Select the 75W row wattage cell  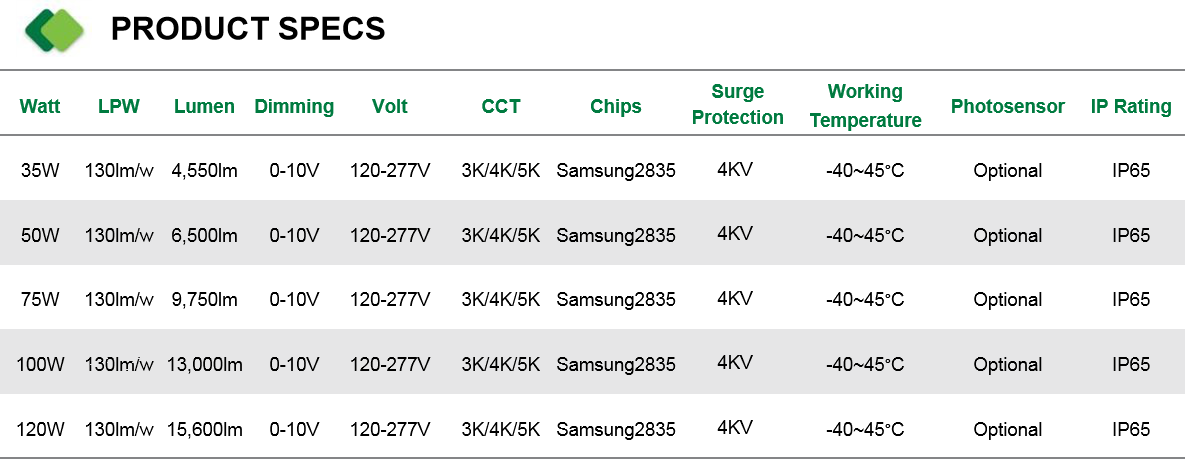40,300
